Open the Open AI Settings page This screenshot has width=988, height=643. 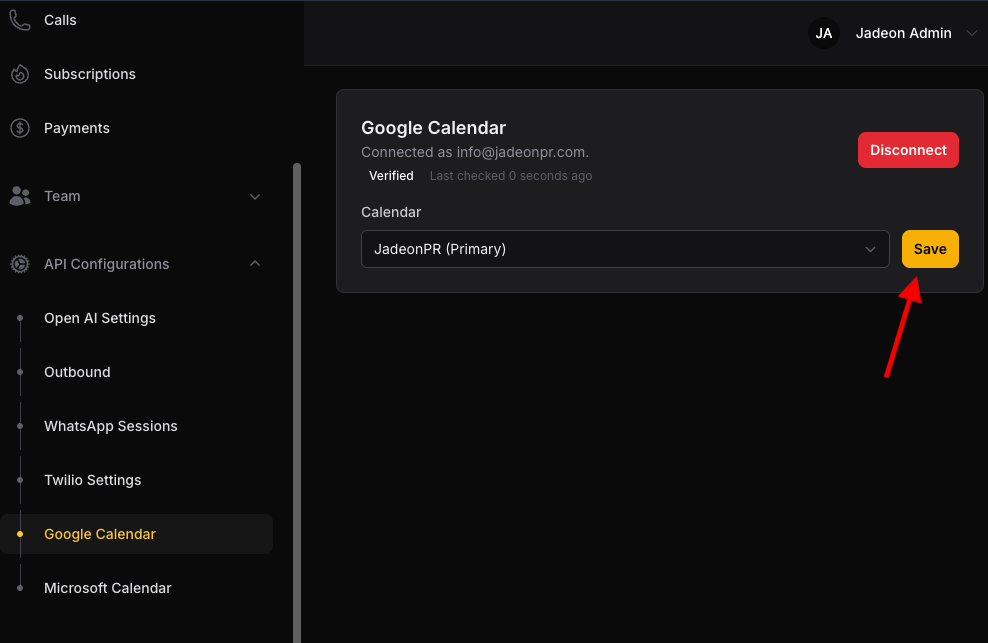coord(100,318)
